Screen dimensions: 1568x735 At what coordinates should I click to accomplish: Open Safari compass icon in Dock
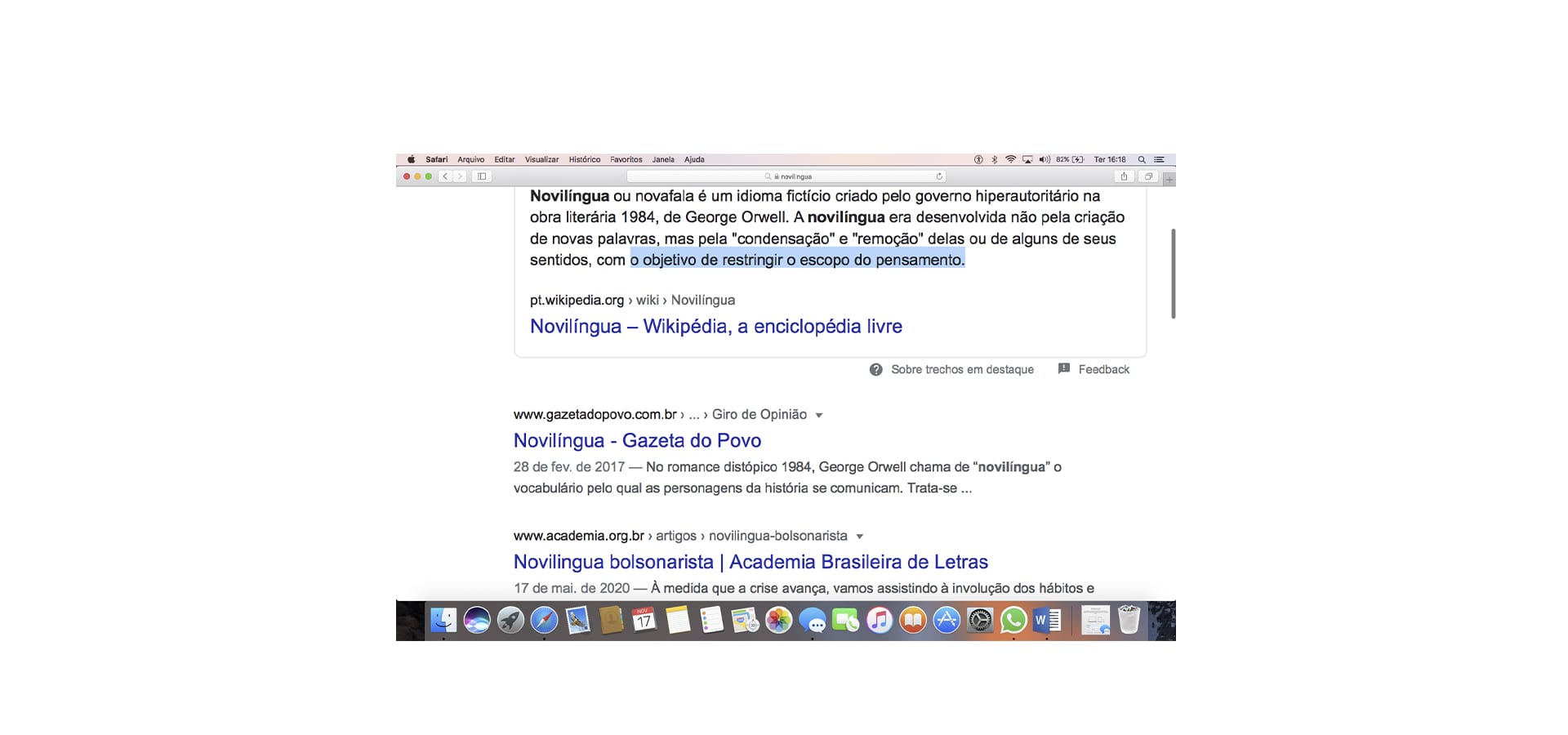point(544,621)
